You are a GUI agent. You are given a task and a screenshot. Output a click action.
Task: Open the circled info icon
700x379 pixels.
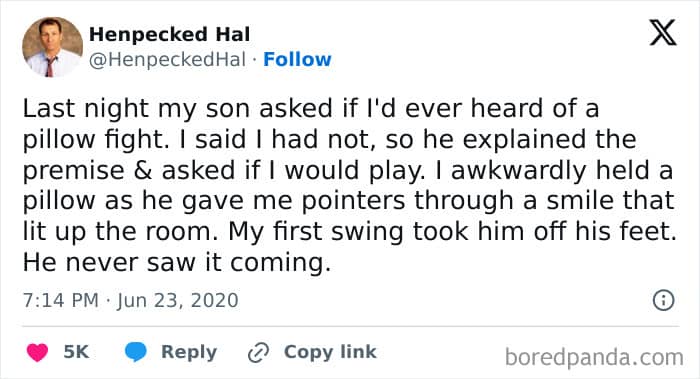(x=663, y=300)
